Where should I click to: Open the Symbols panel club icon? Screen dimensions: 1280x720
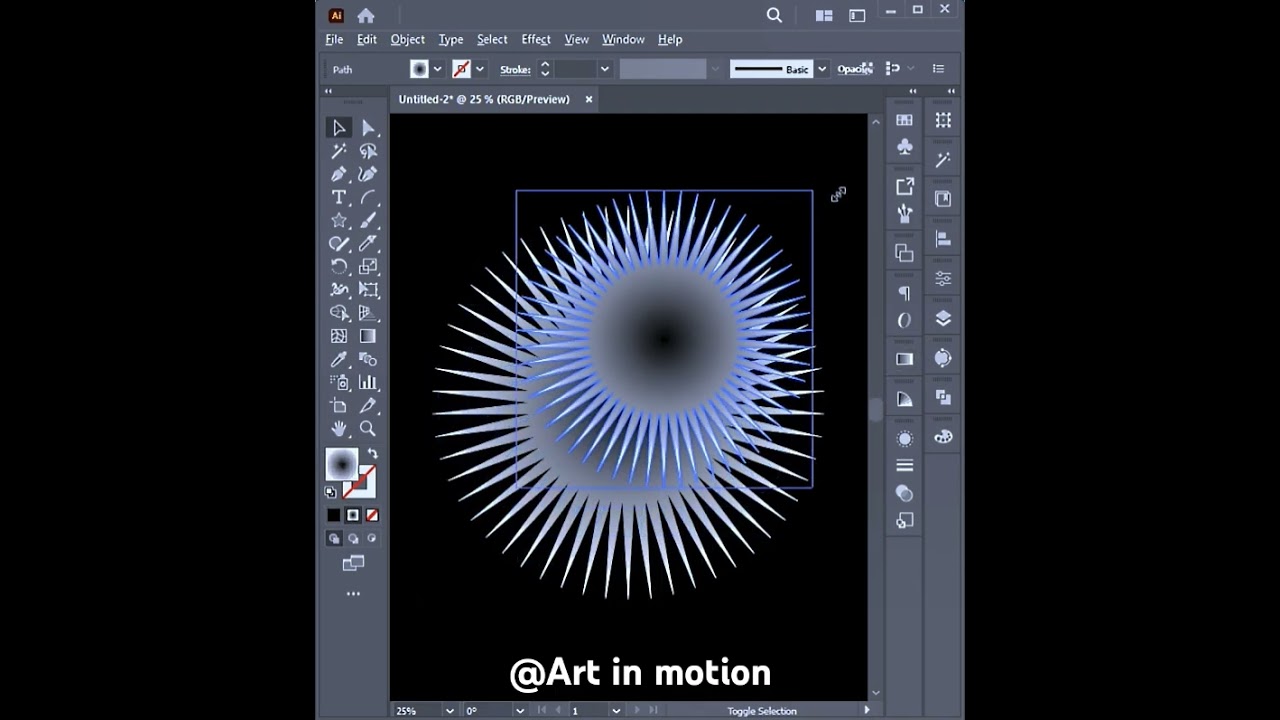coord(905,147)
